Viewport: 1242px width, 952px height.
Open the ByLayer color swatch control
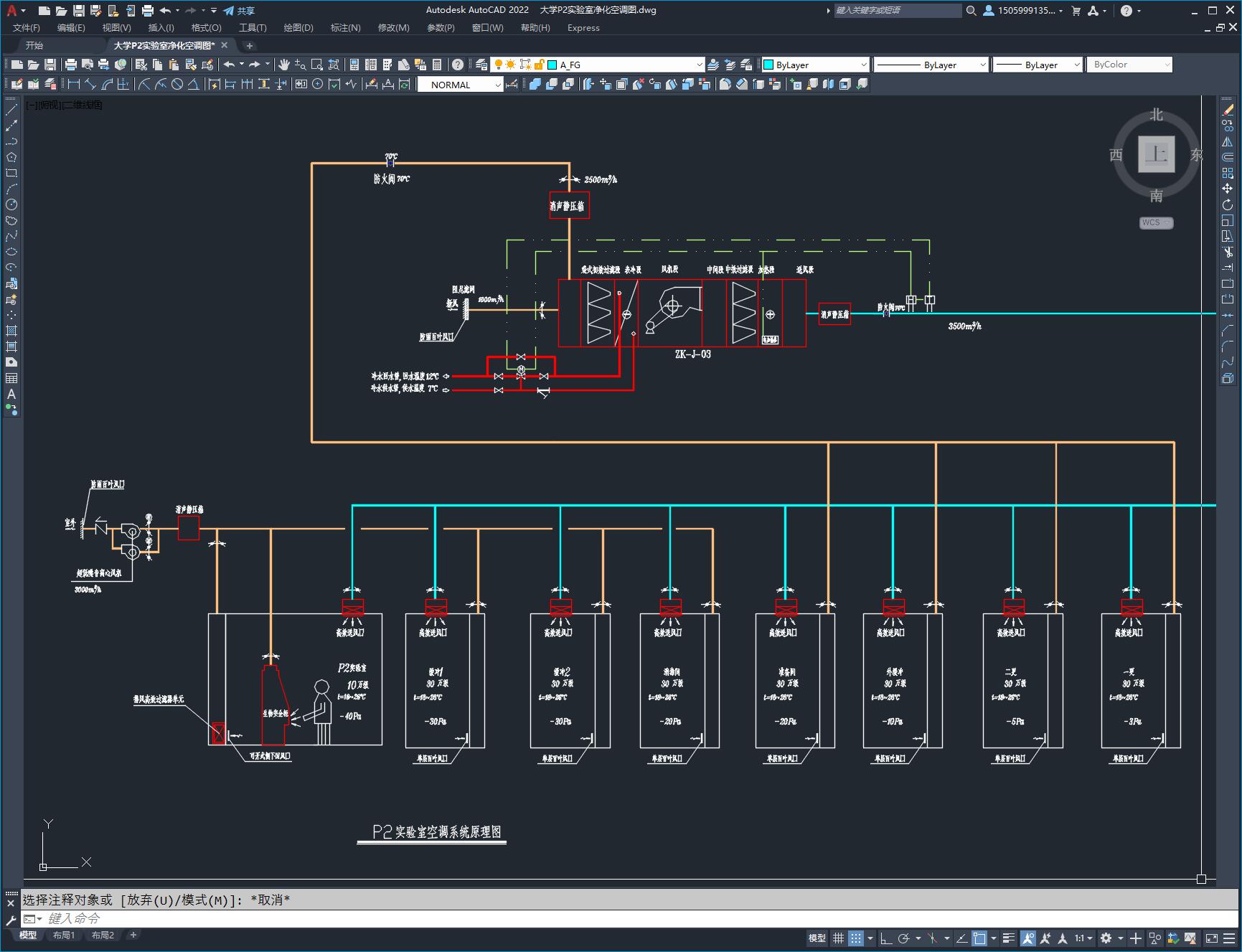click(815, 65)
